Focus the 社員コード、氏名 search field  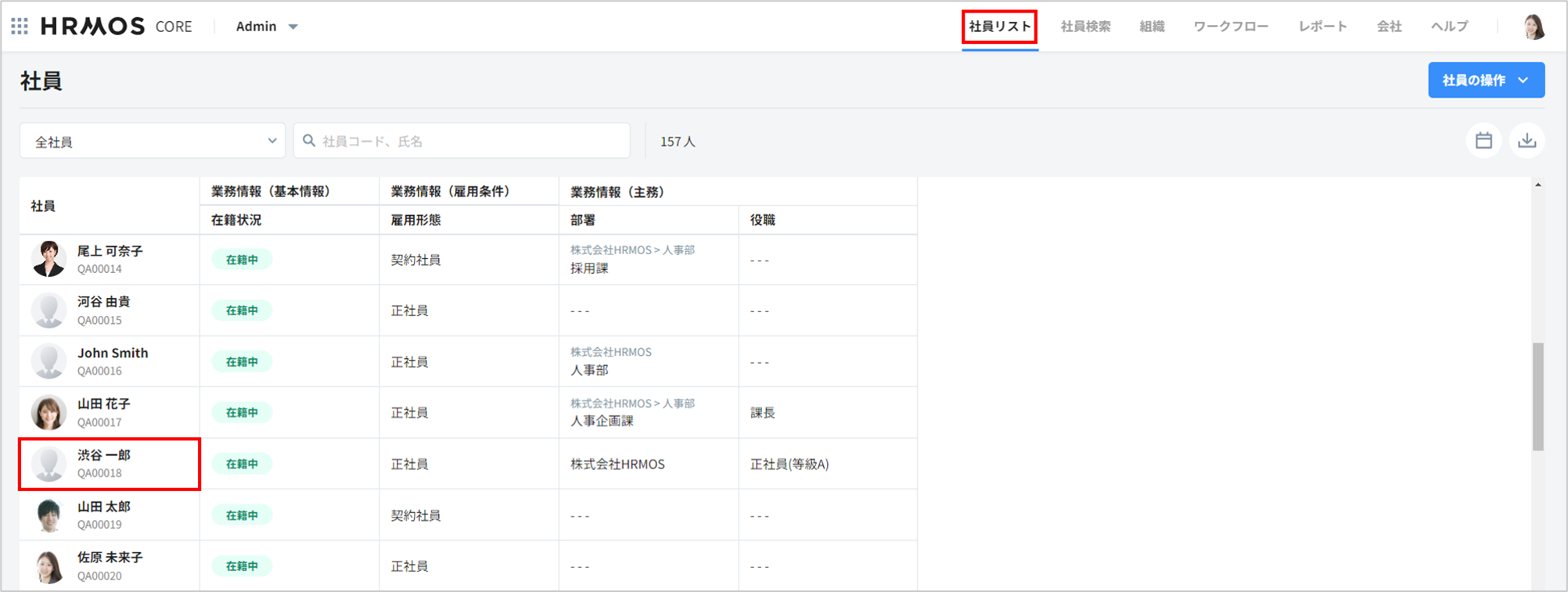[469, 142]
